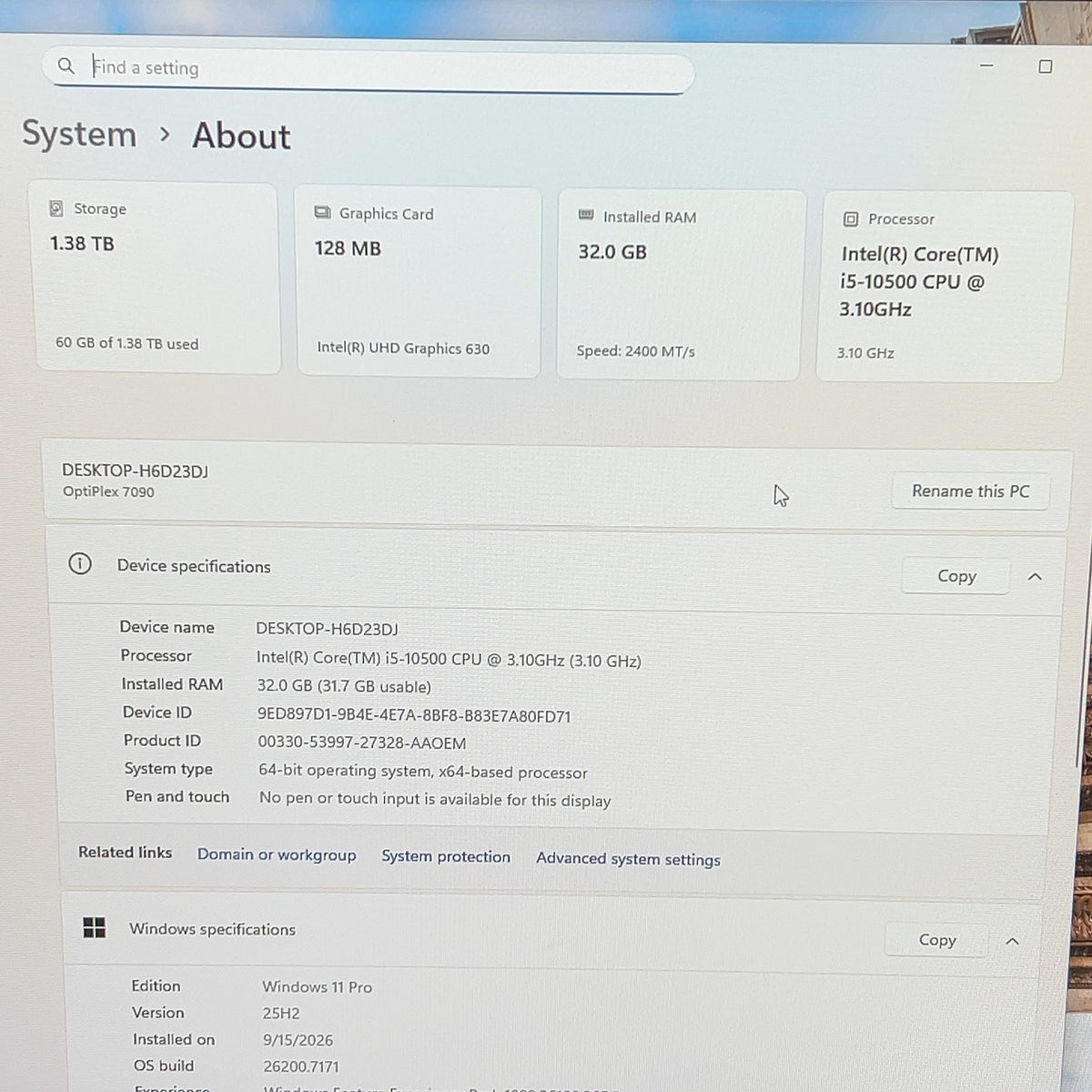This screenshot has width=1092, height=1092.
Task: Select the DESKTOP-H6D23DJ device name value
Action: click(327, 629)
